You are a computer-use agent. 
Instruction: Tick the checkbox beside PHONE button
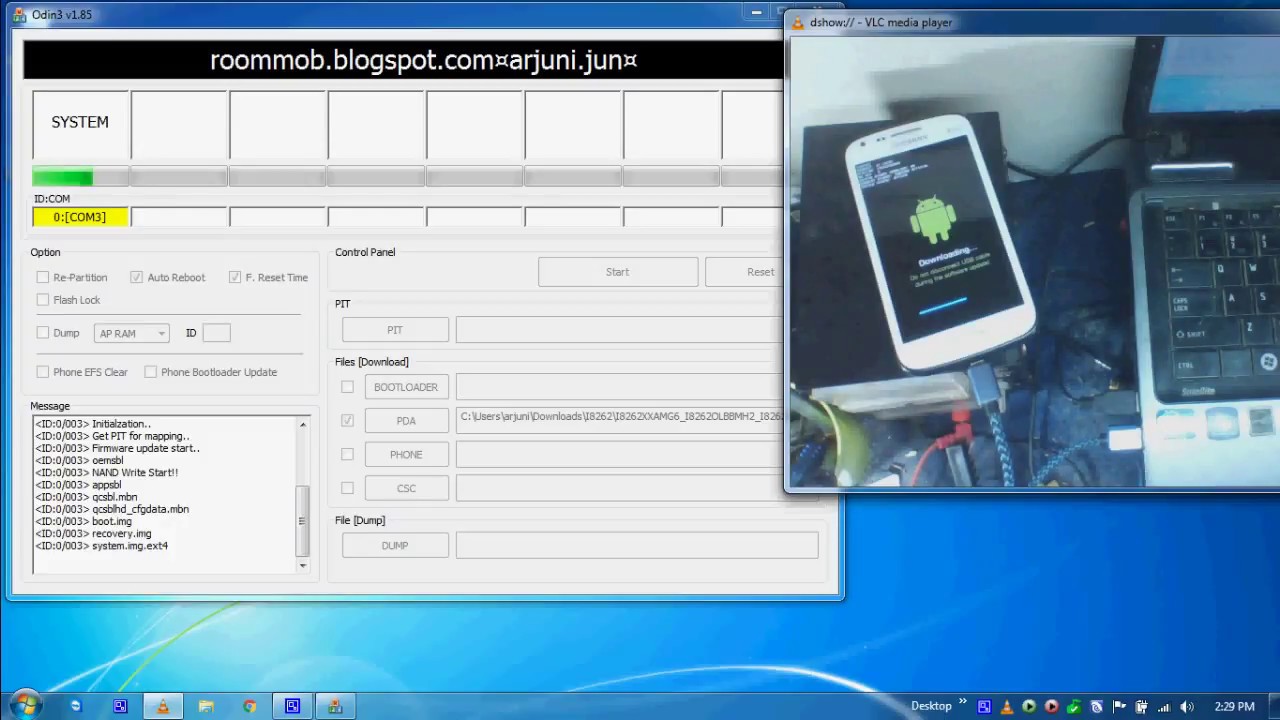[x=347, y=454]
